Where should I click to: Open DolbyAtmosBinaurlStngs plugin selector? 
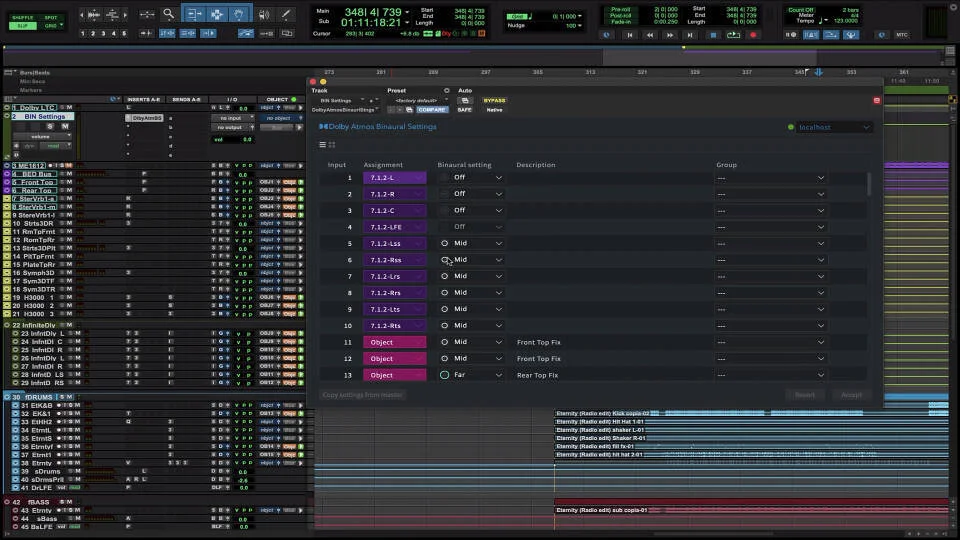(345, 110)
